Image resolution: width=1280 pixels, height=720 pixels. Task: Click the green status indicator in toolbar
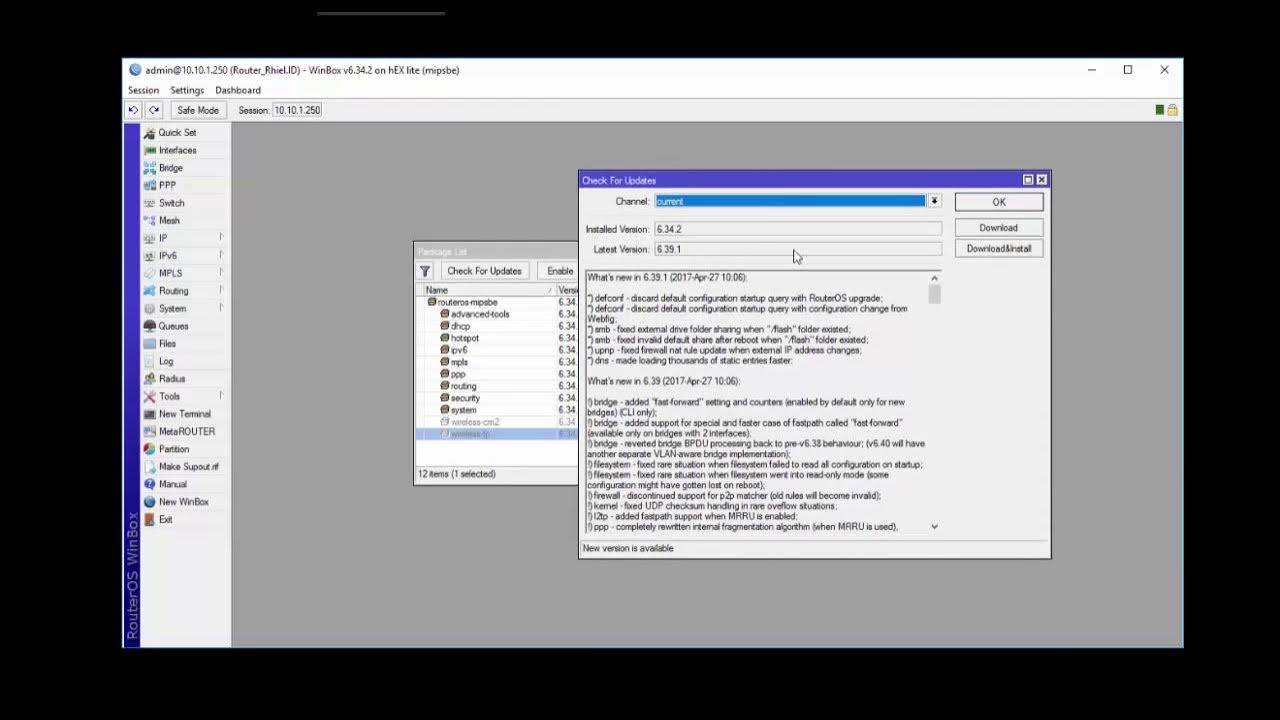[x=1160, y=110]
